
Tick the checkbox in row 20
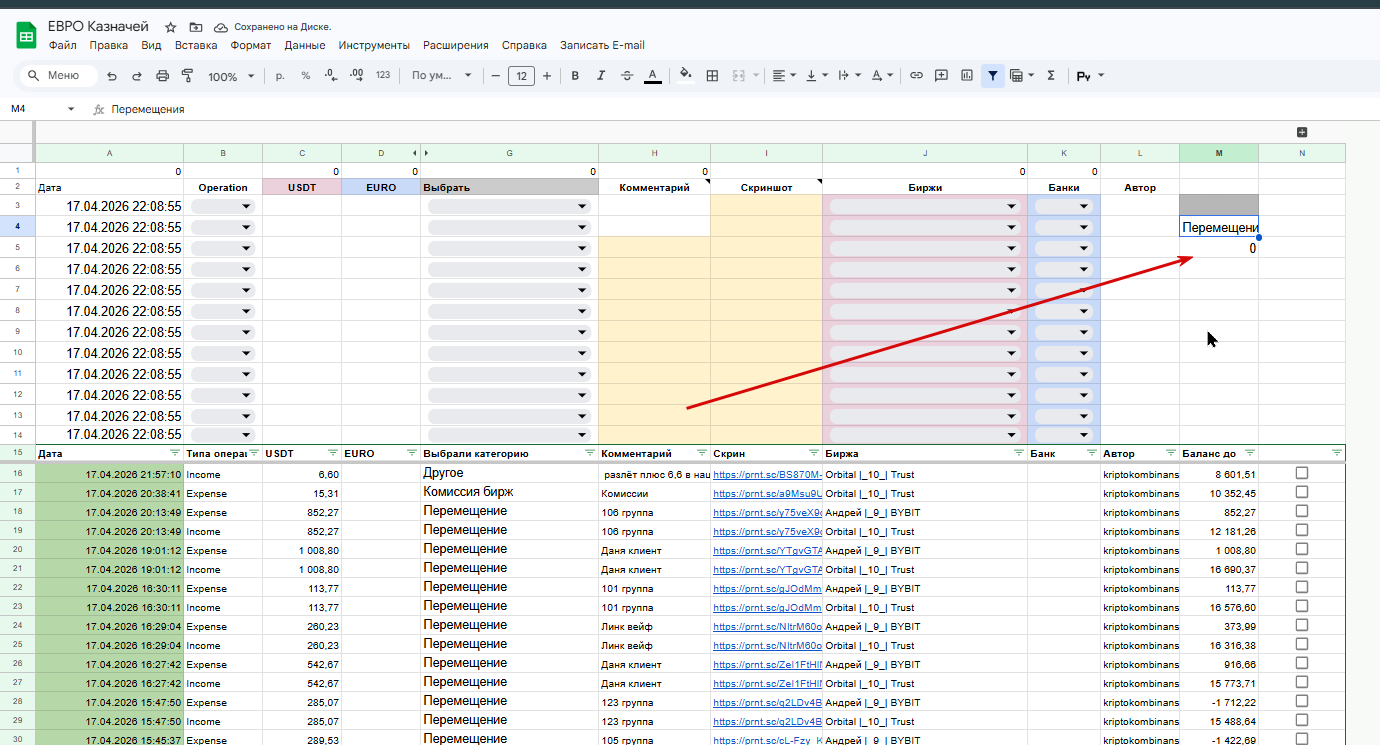click(x=1301, y=549)
